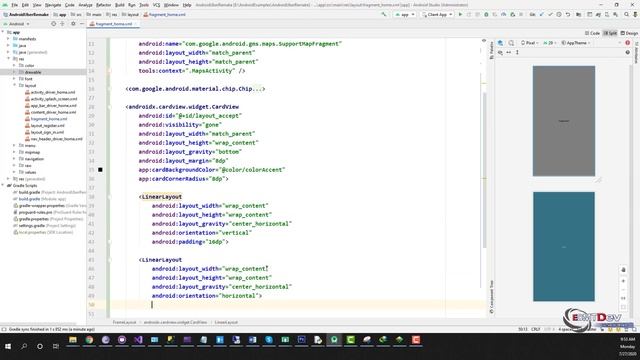The height and width of the screenshot is (360, 640).
Task: Open Task View on the taskbar
Action: (x=56, y=346)
